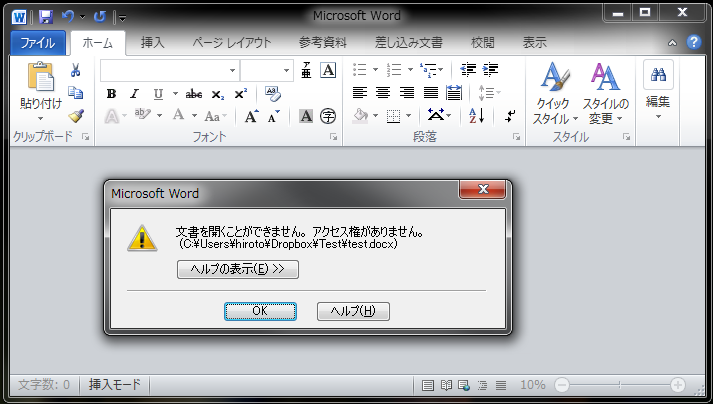713x404 pixels.
Task: Switch to the View (表示) tab
Action: tap(534, 43)
